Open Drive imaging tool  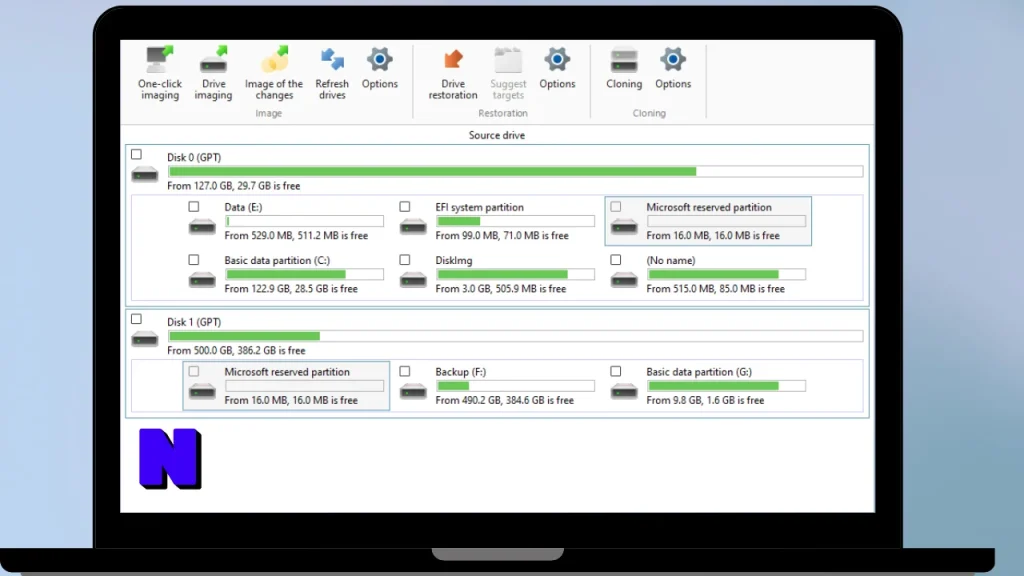click(x=213, y=73)
